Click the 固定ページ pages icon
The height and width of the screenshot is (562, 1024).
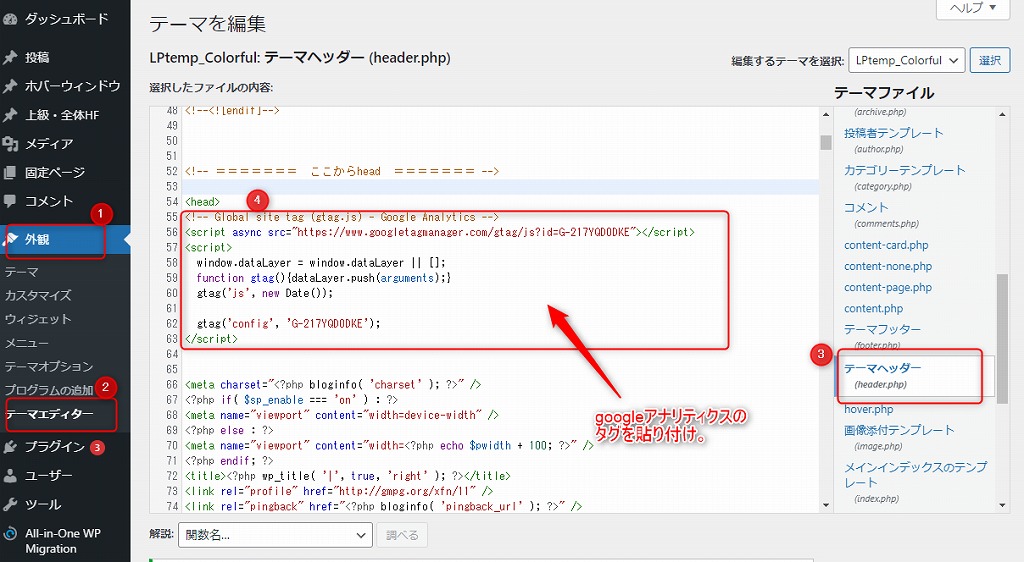11,173
